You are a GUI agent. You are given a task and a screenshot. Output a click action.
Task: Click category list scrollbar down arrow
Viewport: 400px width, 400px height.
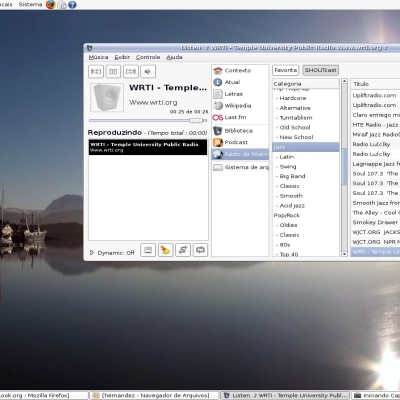[344, 254]
